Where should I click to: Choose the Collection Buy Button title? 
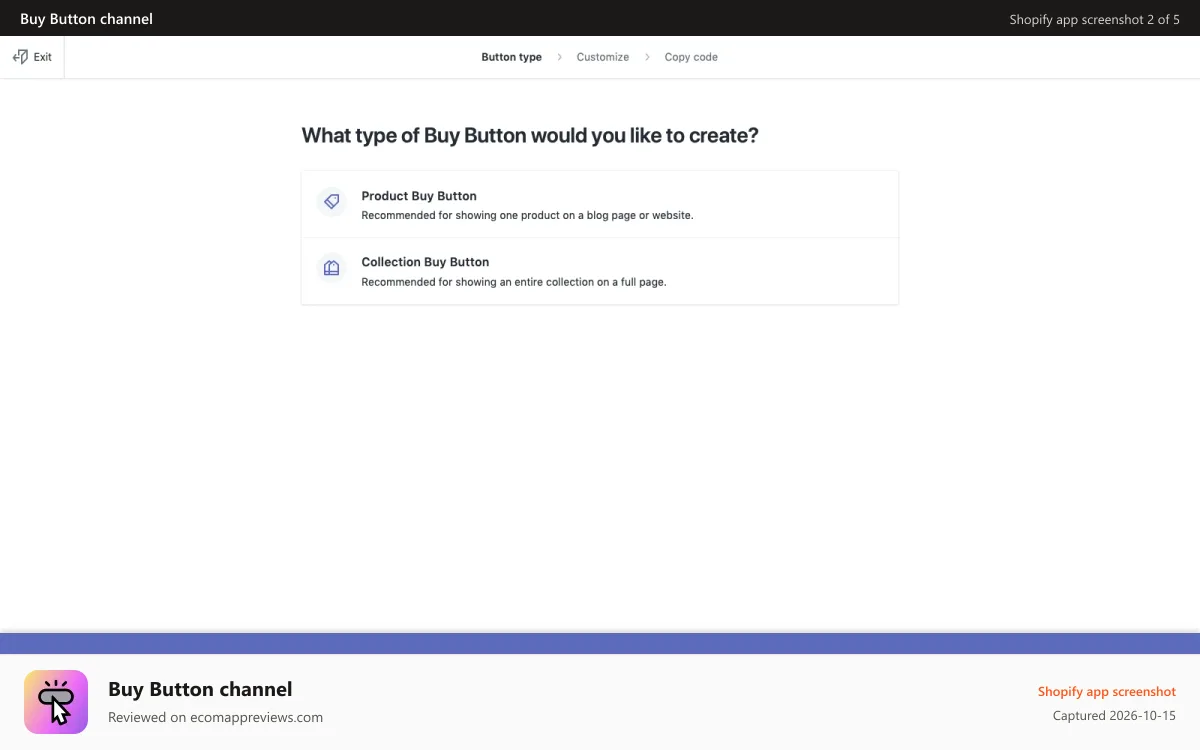(x=425, y=262)
